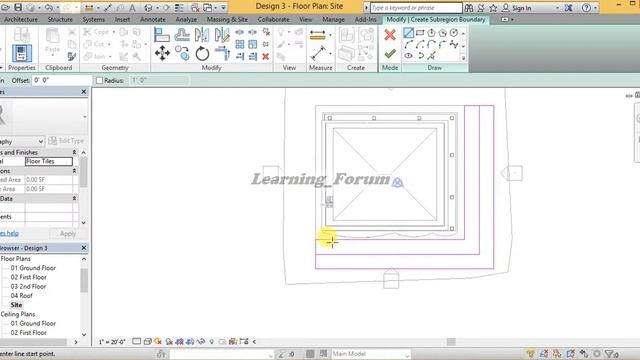Select the Ellipse draw tool
The width and height of the screenshot is (640, 360).
point(409,56)
